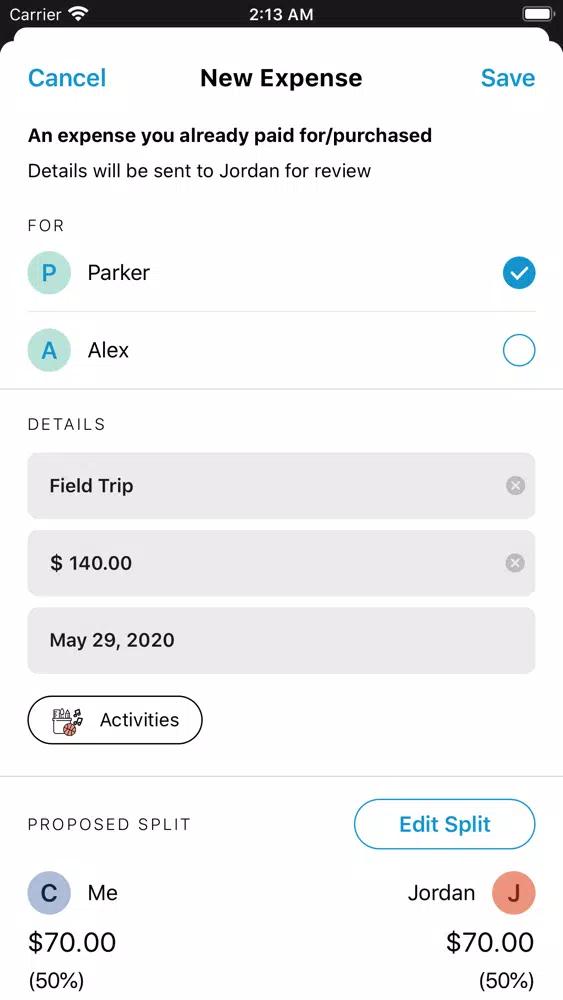Cancel the new expense

[x=67, y=78]
